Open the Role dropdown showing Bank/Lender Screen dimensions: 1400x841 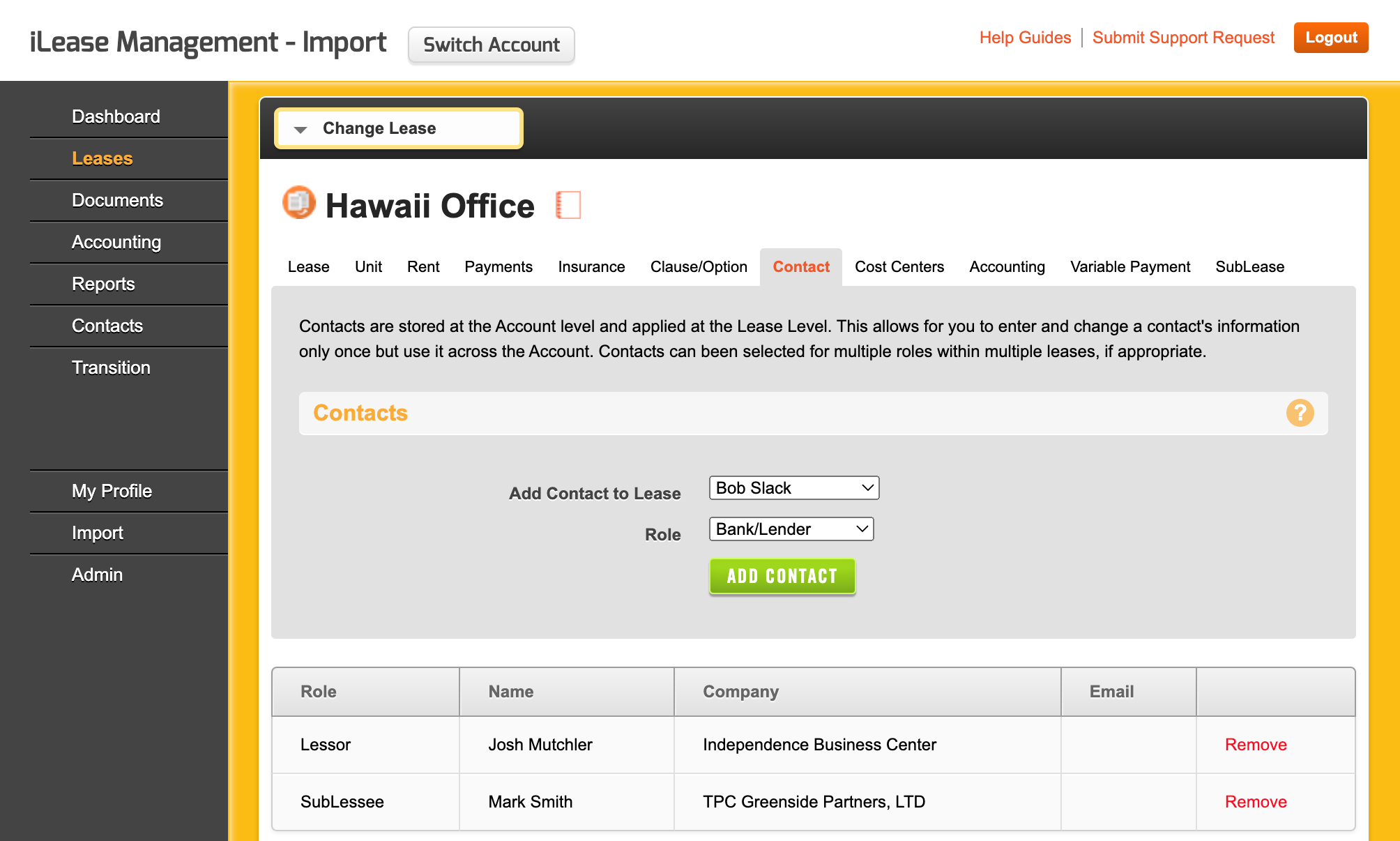pos(791,529)
